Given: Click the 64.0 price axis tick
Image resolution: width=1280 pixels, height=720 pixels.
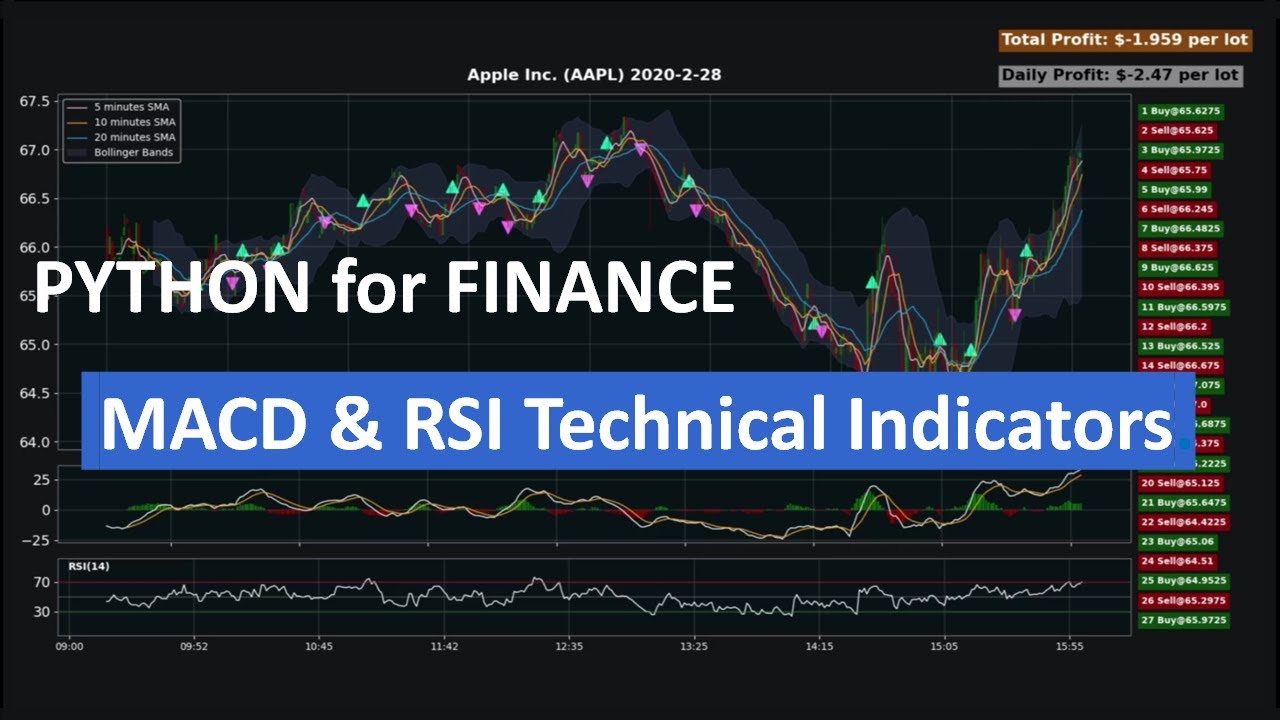Looking at the screenshot, I should [x=34, y=442].
